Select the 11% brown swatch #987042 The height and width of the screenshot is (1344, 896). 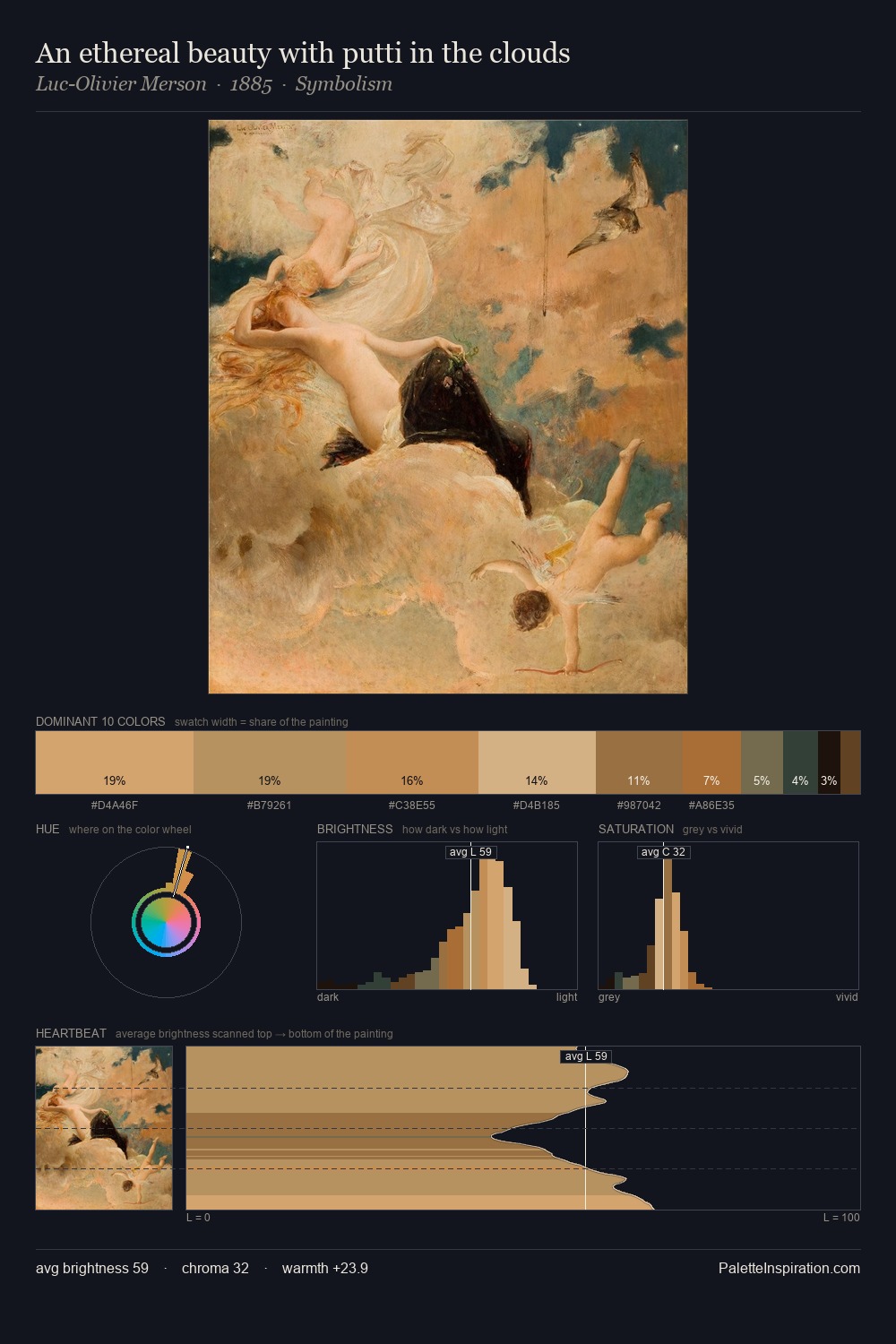click(639, 762)
